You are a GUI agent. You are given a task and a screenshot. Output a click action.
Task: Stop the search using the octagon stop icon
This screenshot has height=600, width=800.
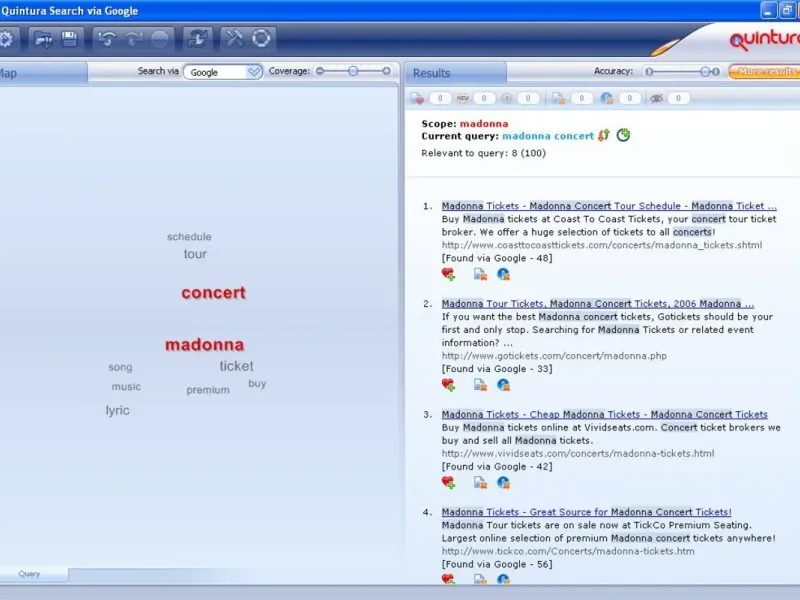160,39
